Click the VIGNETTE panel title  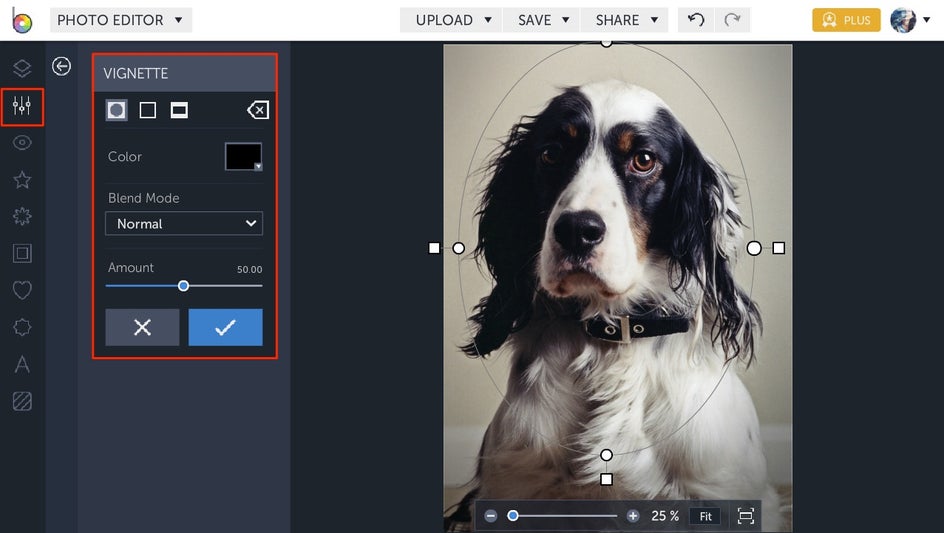click(136, 73)
